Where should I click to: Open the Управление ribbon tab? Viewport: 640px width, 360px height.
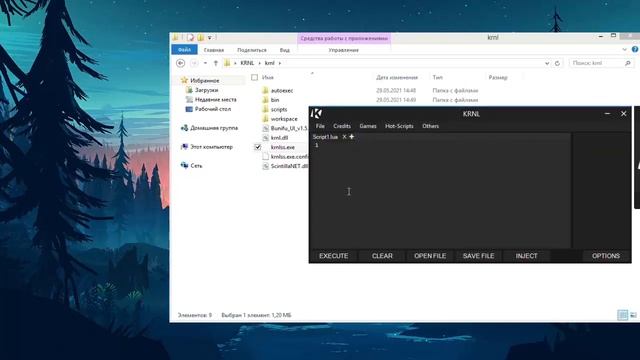pos(344,50)
